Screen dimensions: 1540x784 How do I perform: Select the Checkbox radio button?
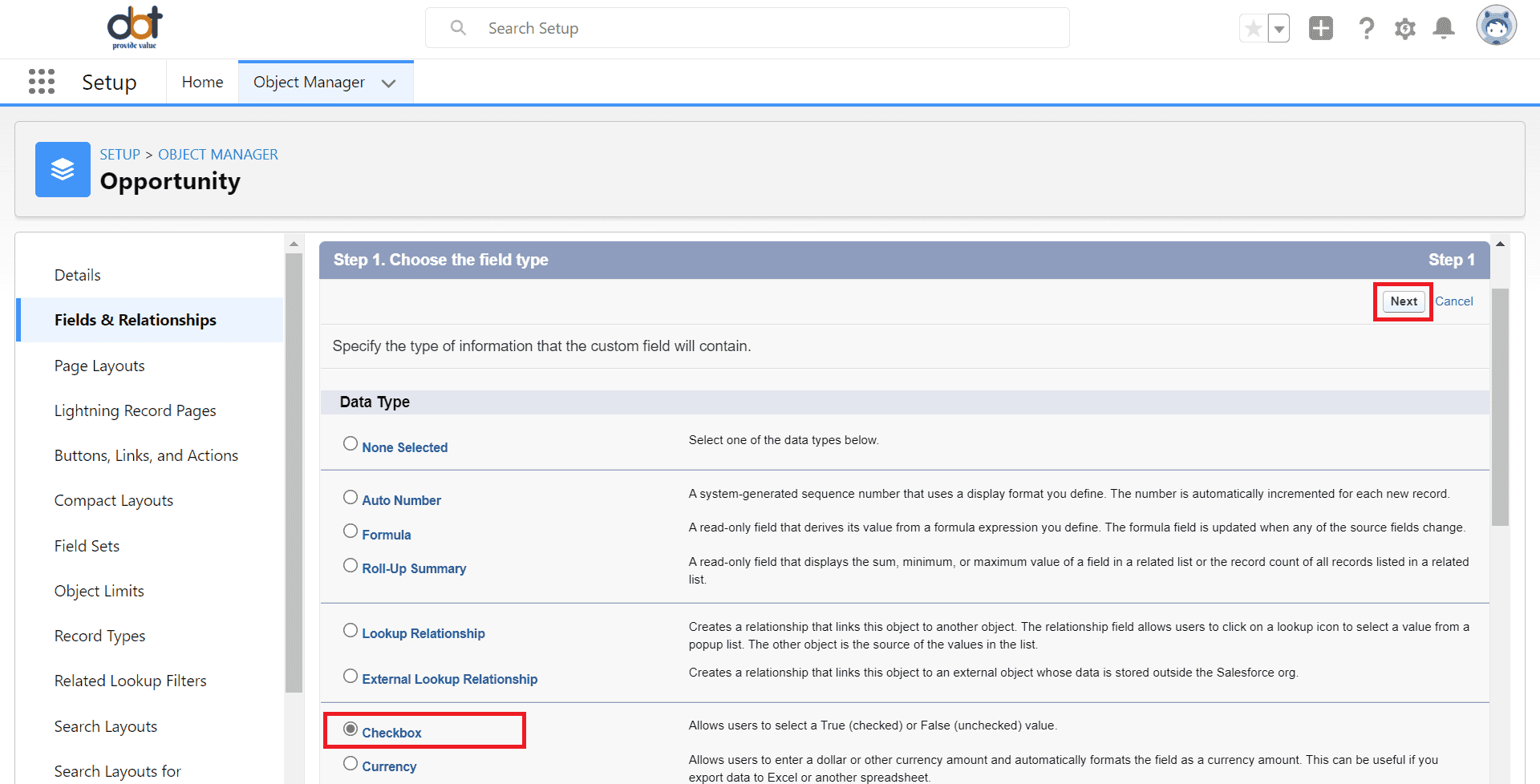[351, 729]
